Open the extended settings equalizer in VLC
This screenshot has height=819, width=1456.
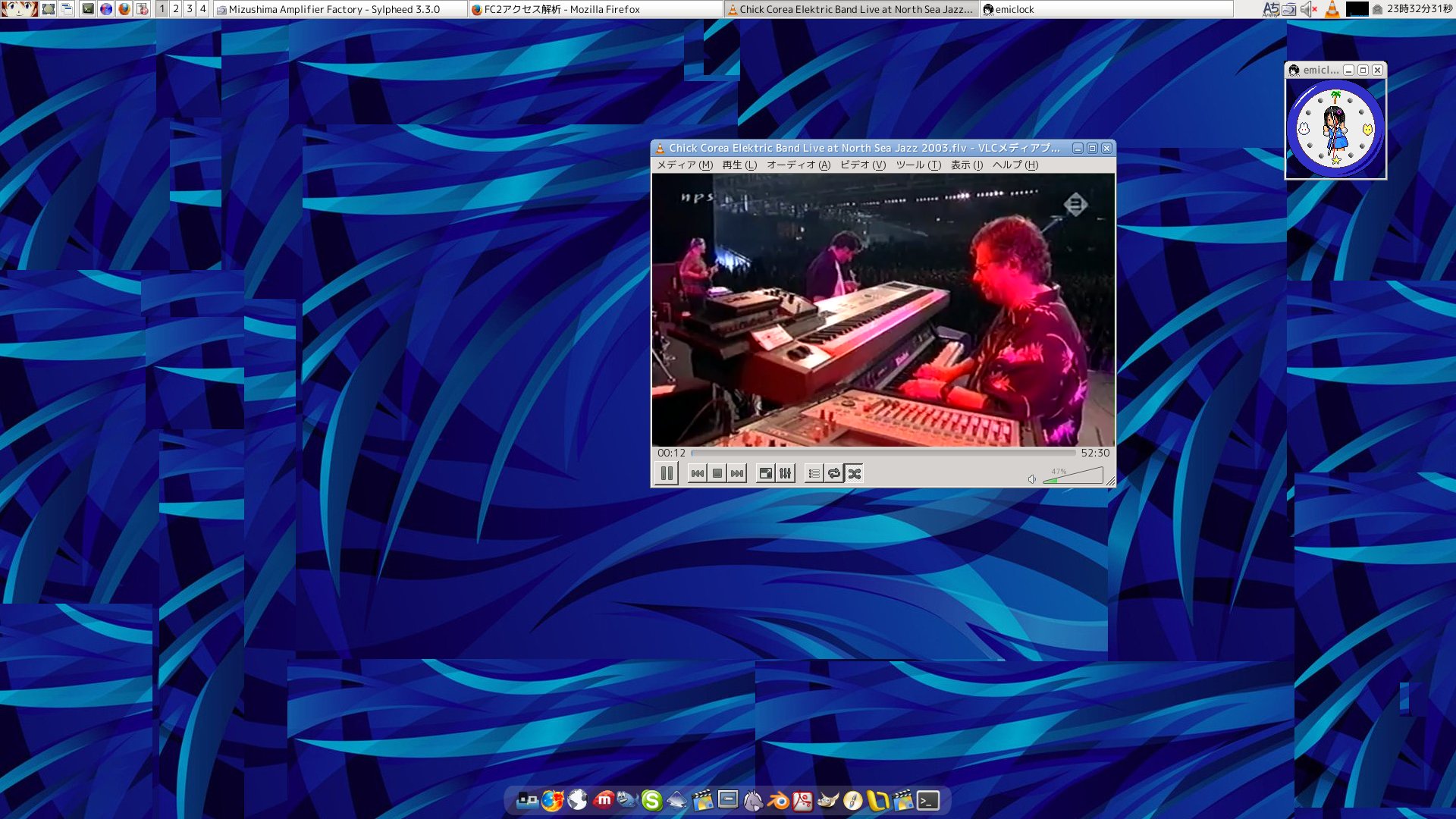[x=786, y=472]
